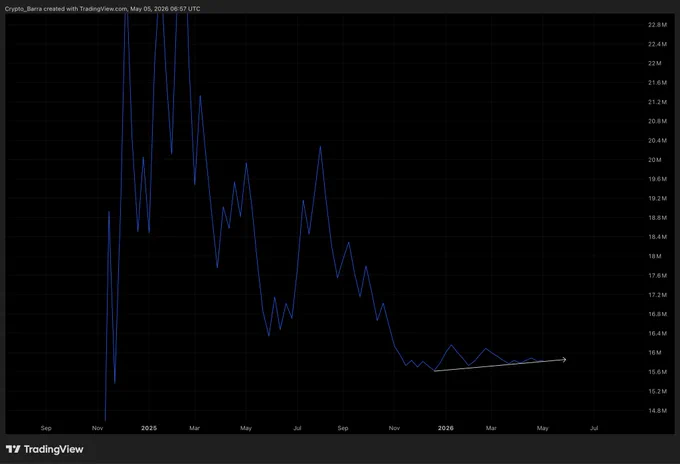Select the 20M price axis label

(654, 160)
